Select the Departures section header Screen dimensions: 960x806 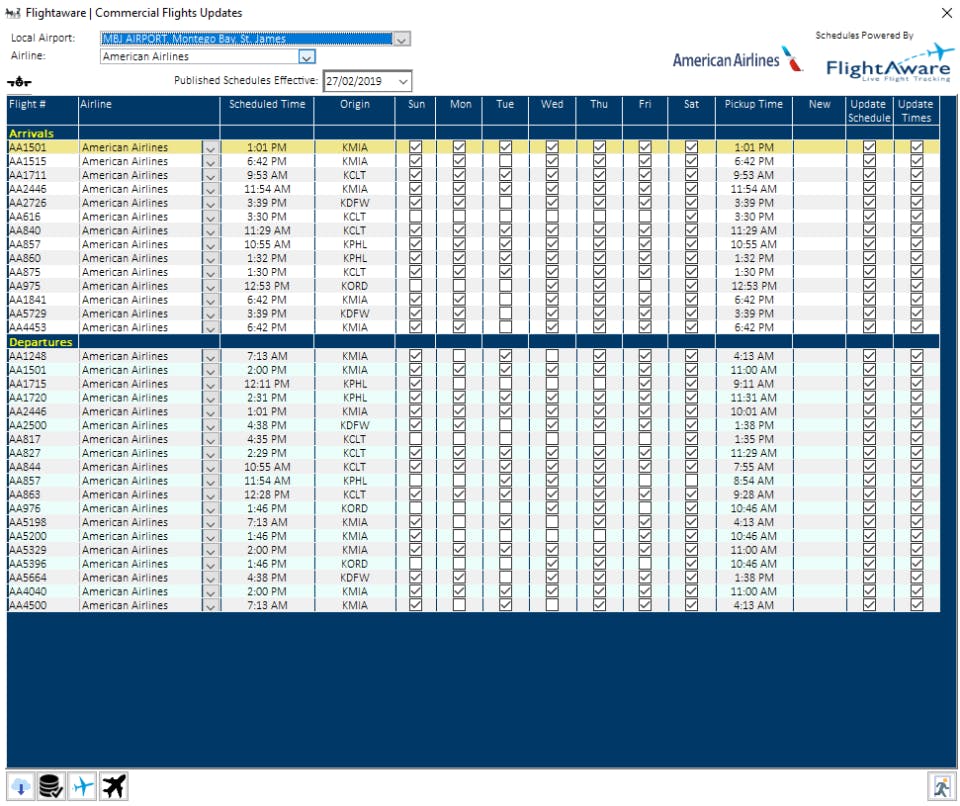pos(40,342)
